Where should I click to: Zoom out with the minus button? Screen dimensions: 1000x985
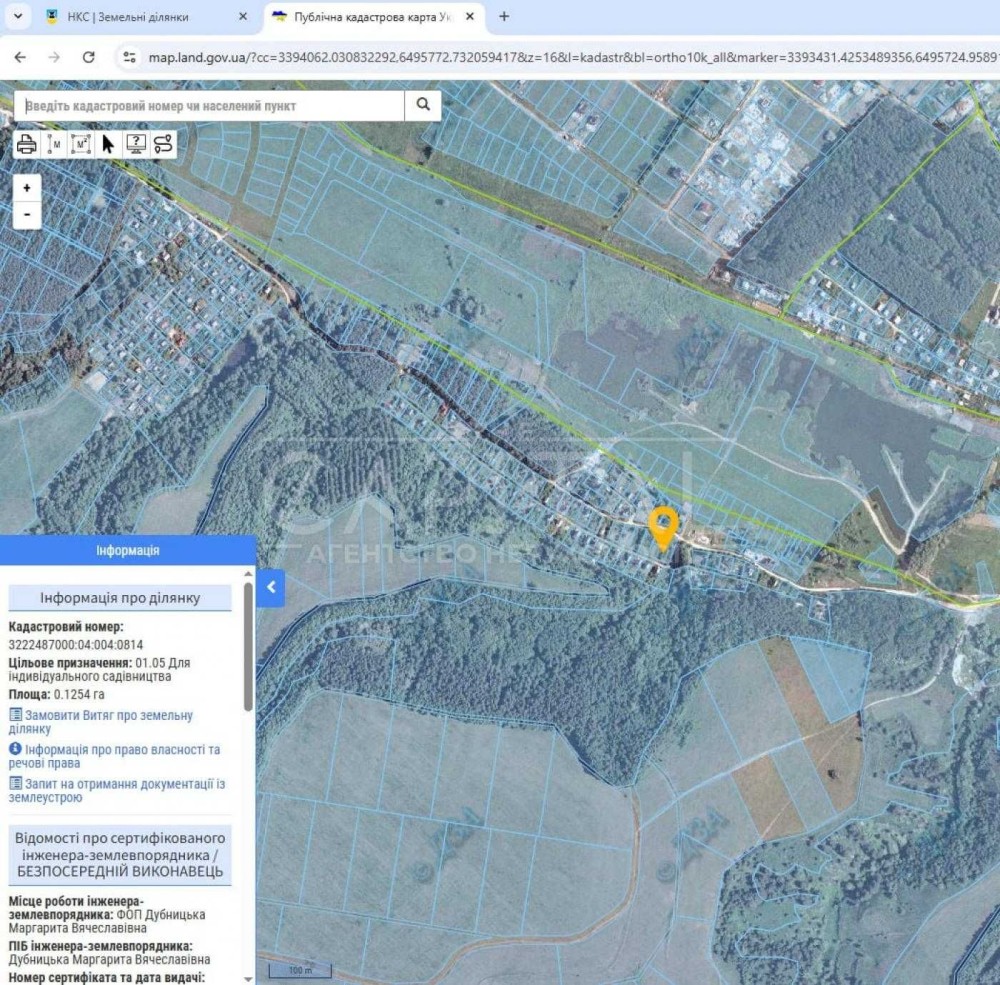(27, 214)
